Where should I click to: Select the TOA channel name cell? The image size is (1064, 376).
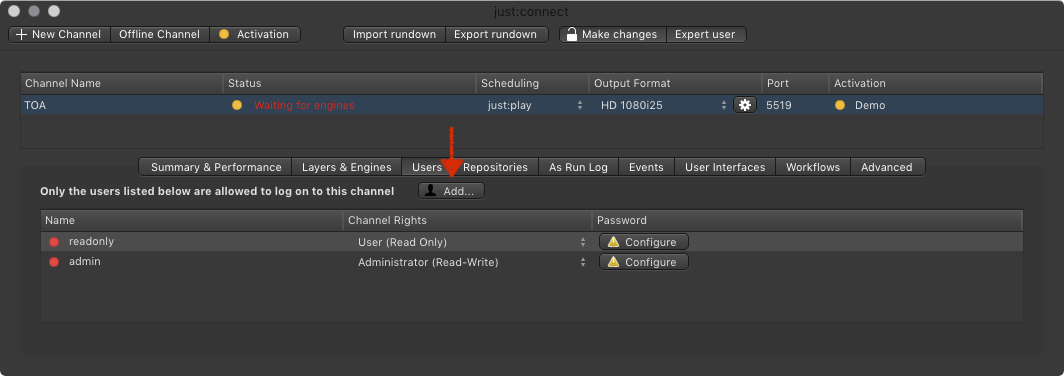point(35,105)
